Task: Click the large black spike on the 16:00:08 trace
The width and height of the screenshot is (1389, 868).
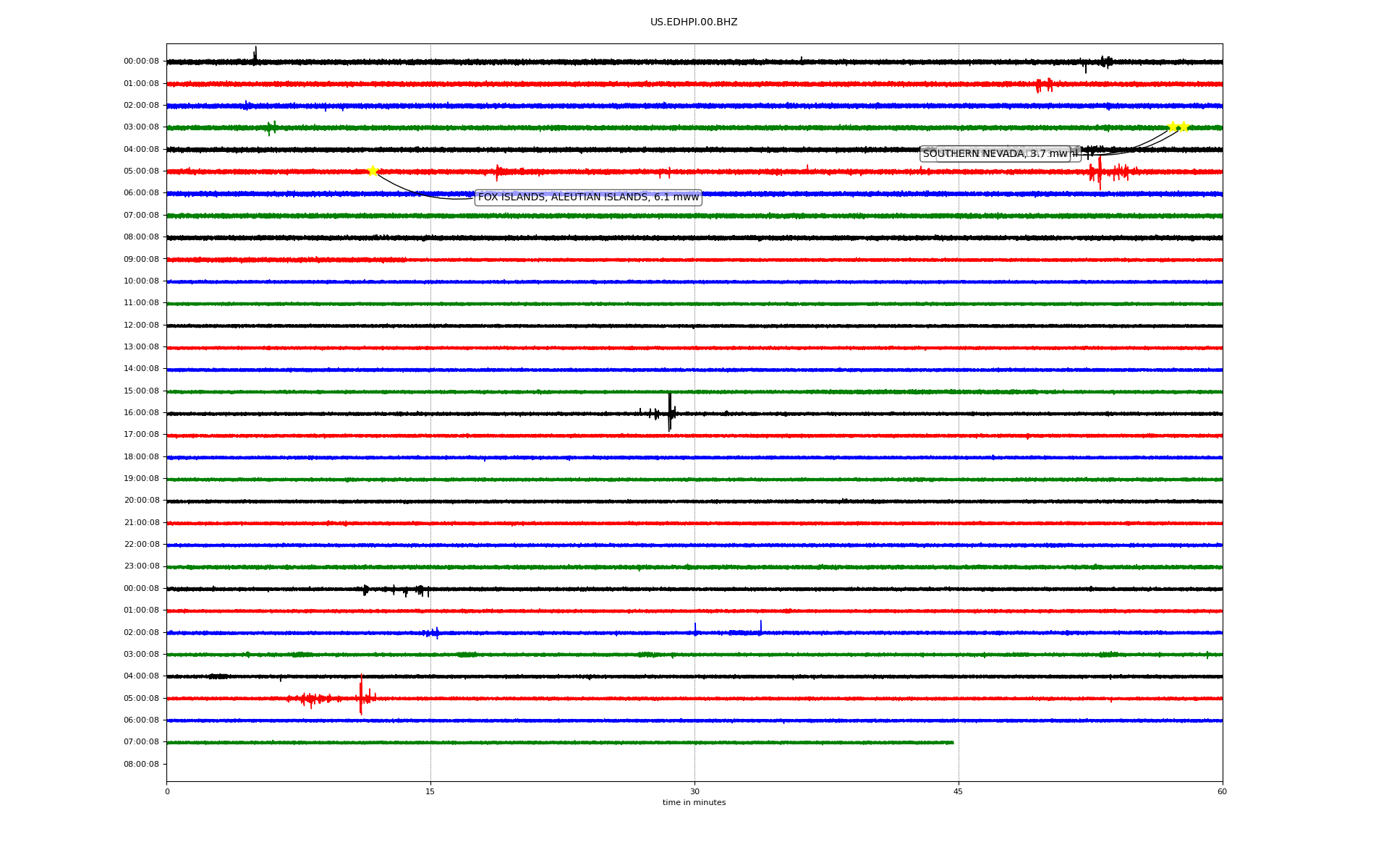Action: coord(670,412)
